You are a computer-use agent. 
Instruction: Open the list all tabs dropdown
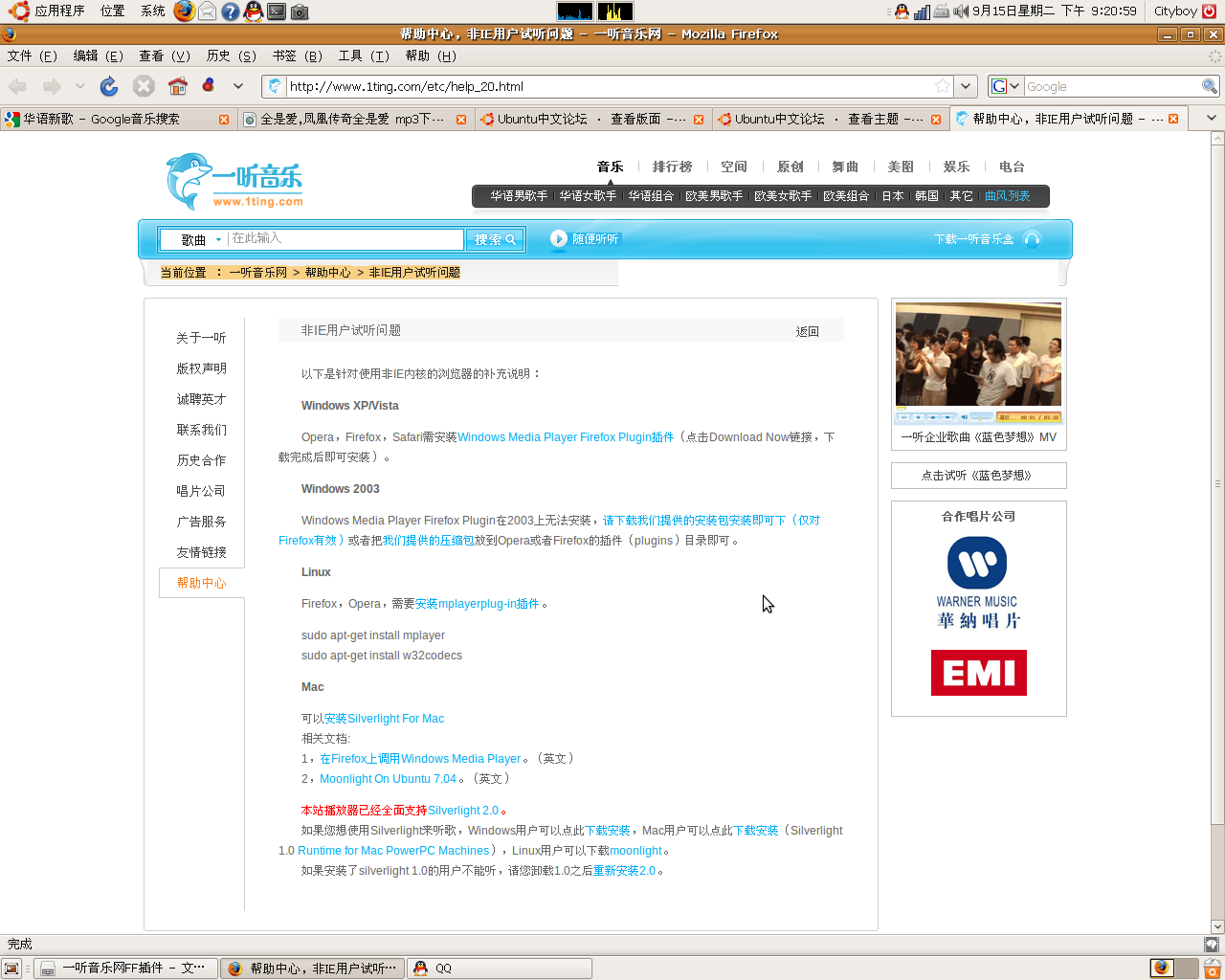(1212, 118)
